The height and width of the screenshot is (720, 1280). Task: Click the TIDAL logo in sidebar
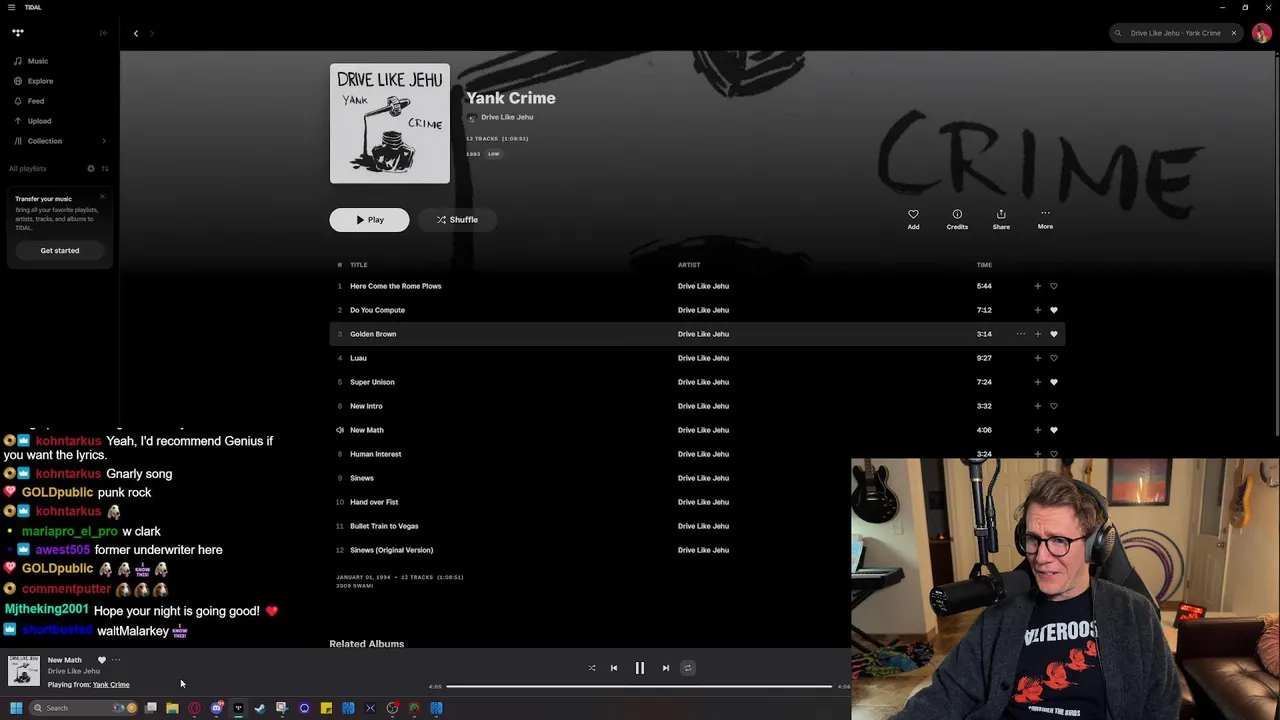pyautogui.click(x=18, y=33)
